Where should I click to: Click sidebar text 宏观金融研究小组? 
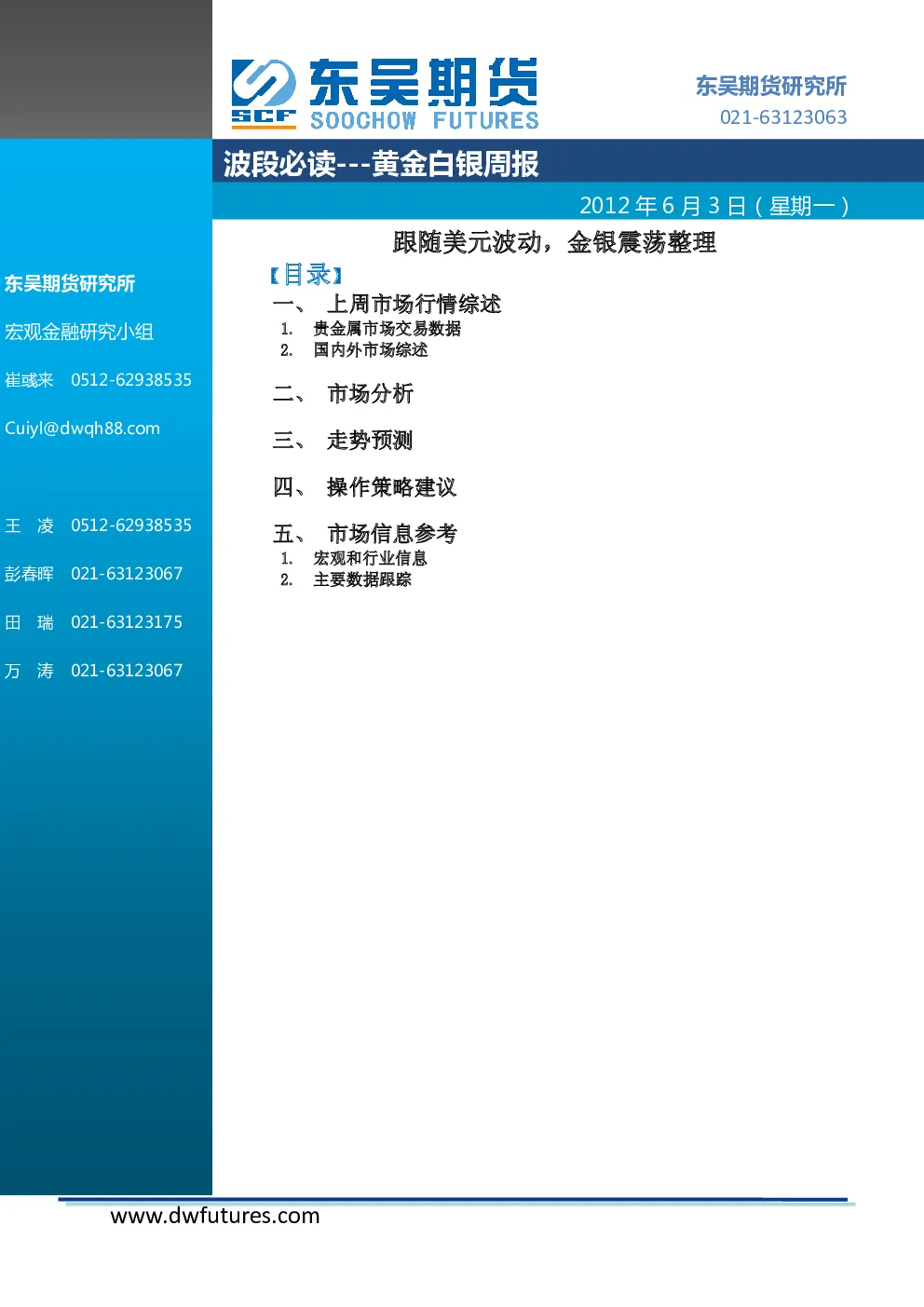click(79, 332)
